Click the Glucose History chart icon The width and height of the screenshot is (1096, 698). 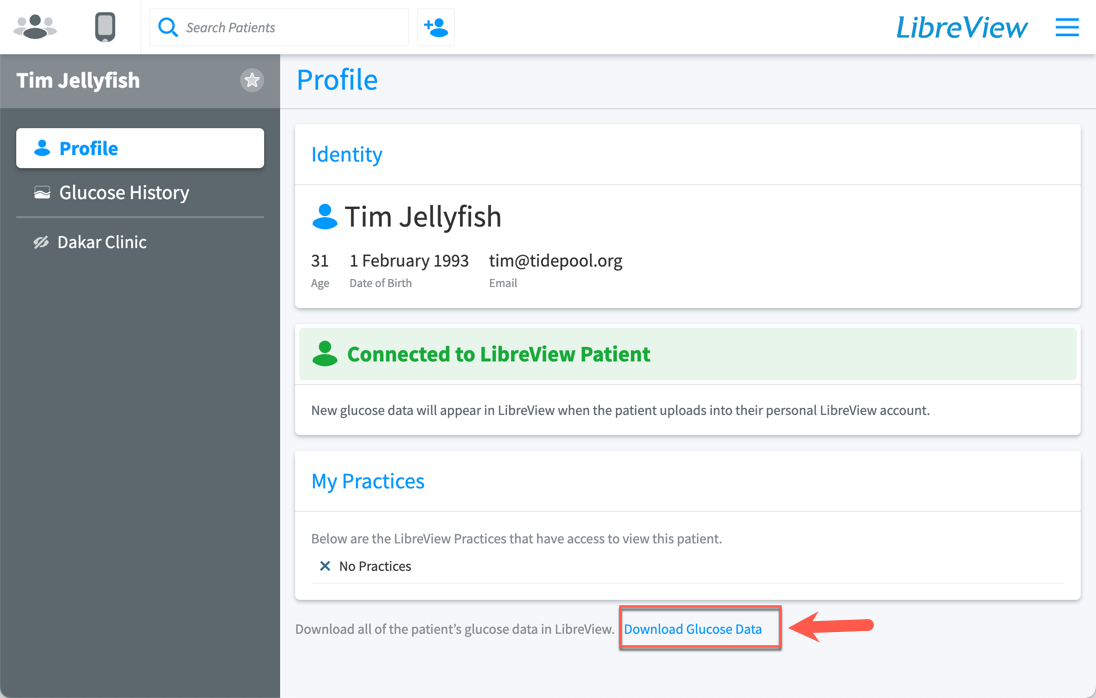coord(42,193)
